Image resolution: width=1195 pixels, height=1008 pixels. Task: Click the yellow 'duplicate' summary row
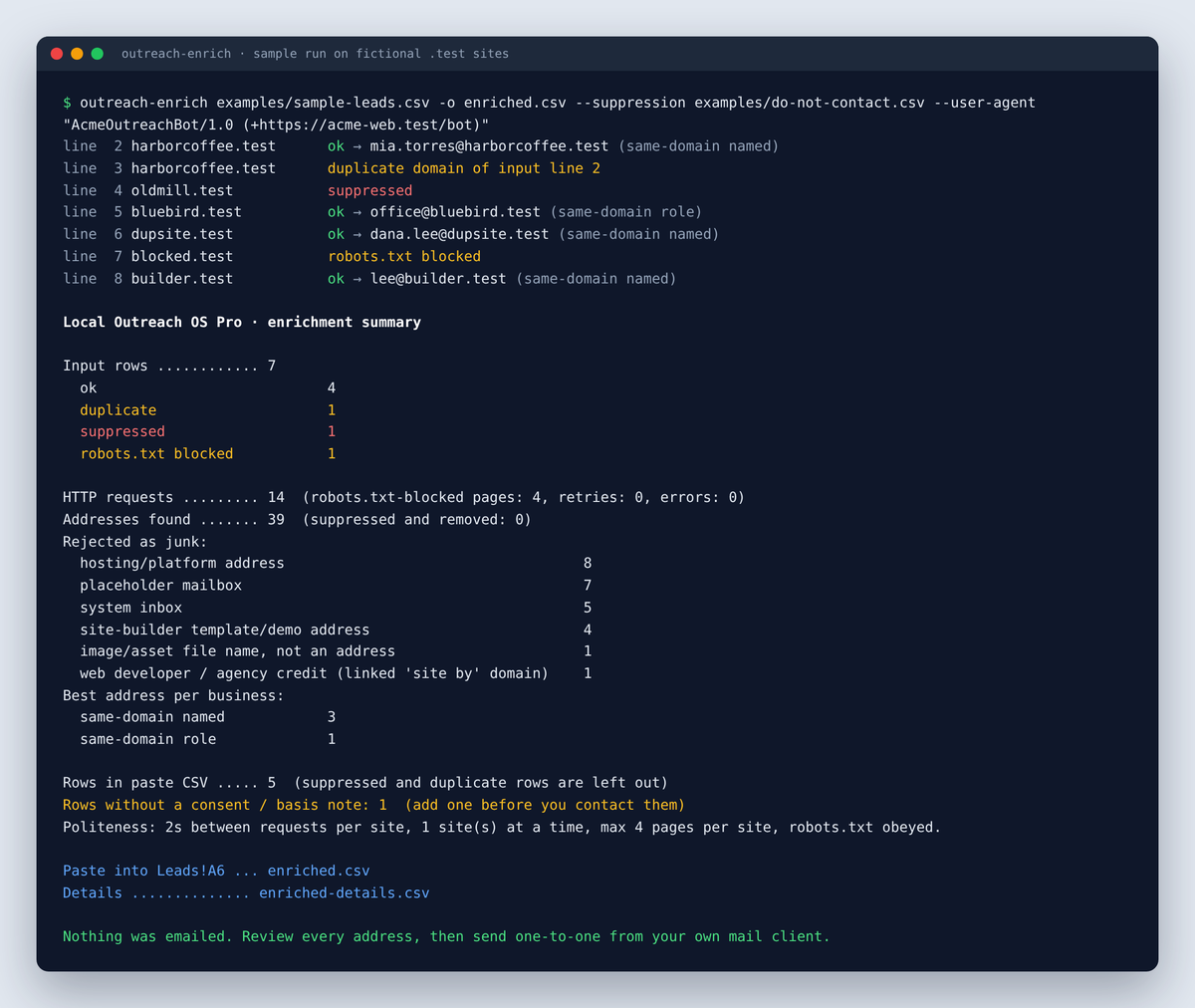click(x=208, y=409)
